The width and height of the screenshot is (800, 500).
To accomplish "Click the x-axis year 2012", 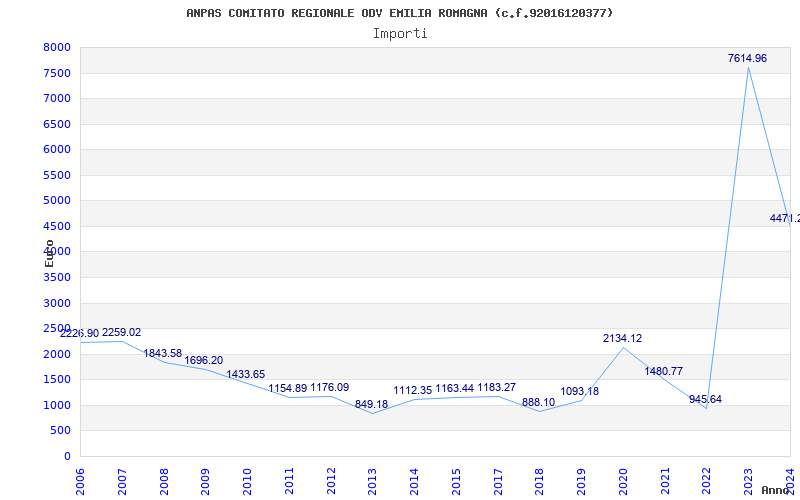I will pos(331,482).
